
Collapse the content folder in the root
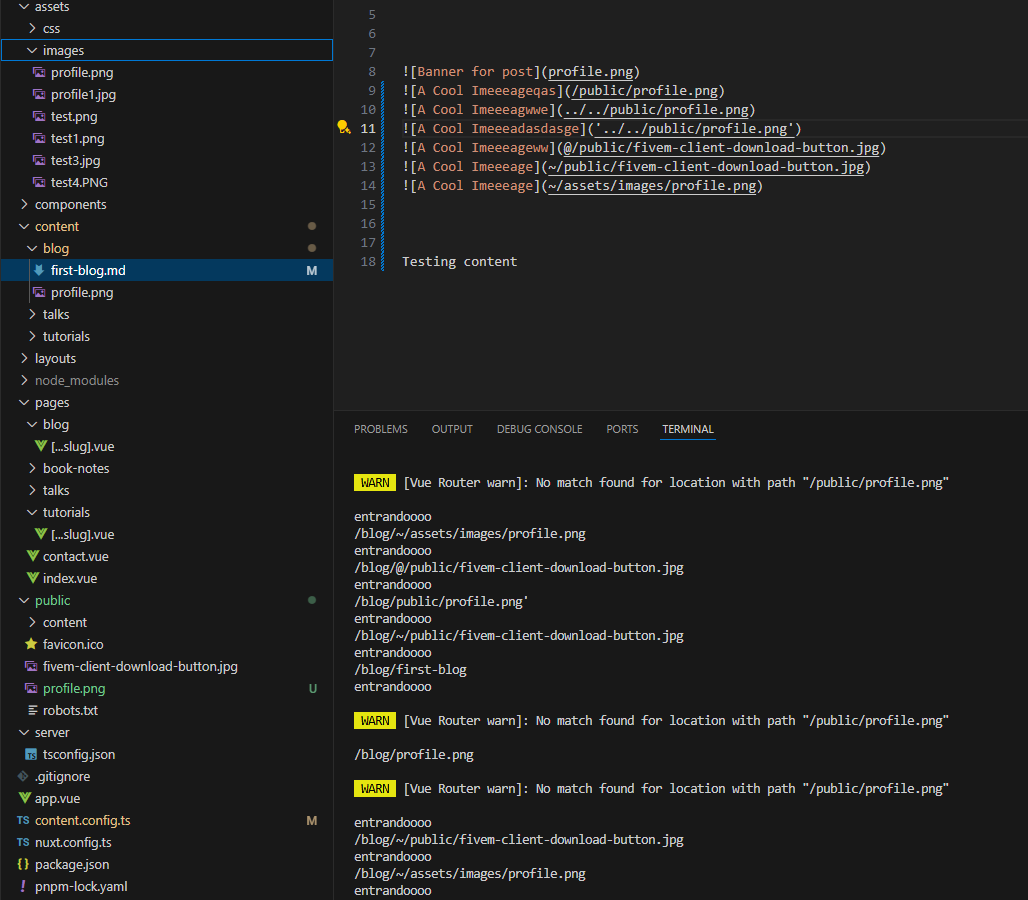tap(24, 226)
